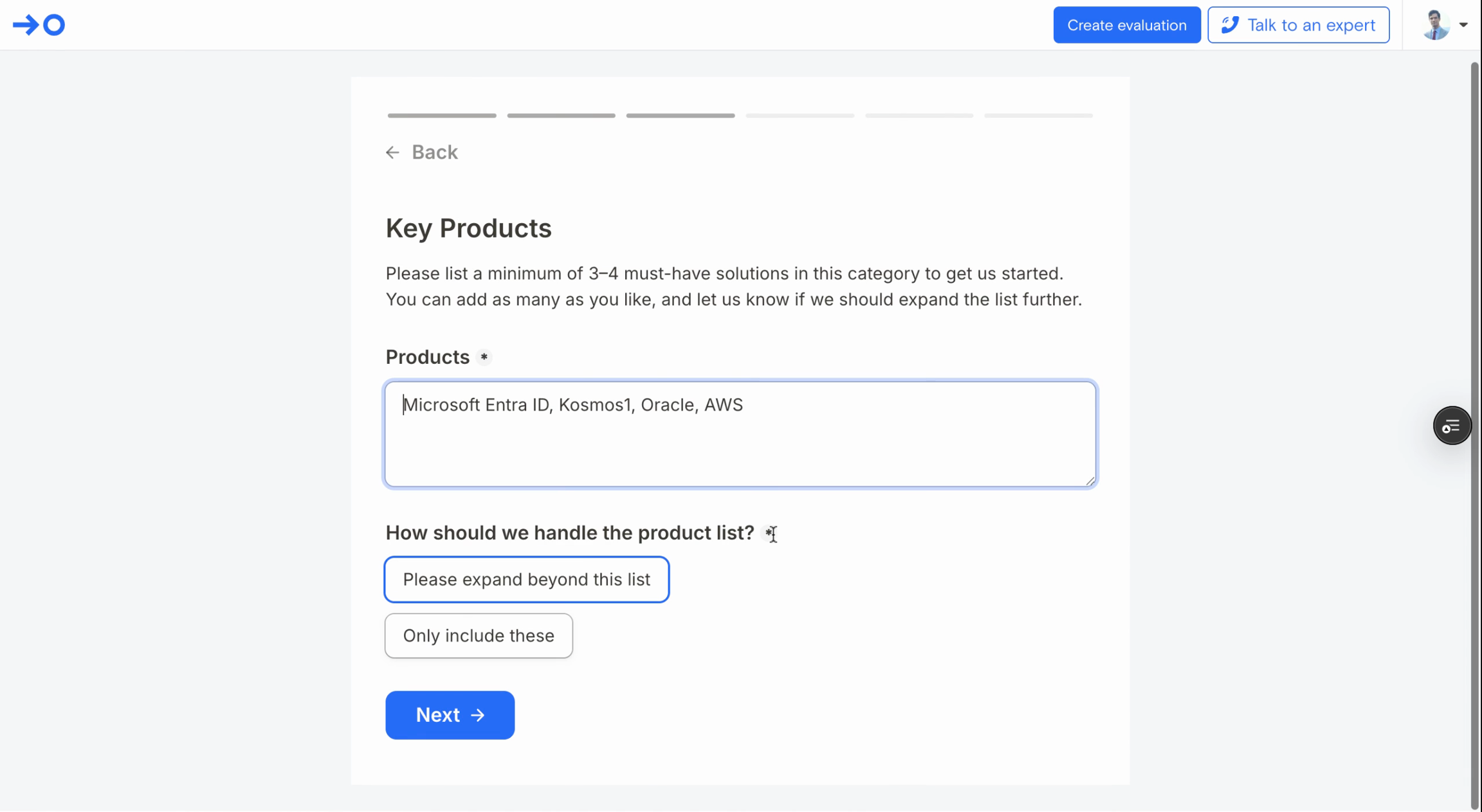The height and width of the screenshot is (812, 1482).
Task: Select the fifth progress step segment
Action: tap(919, 116)
